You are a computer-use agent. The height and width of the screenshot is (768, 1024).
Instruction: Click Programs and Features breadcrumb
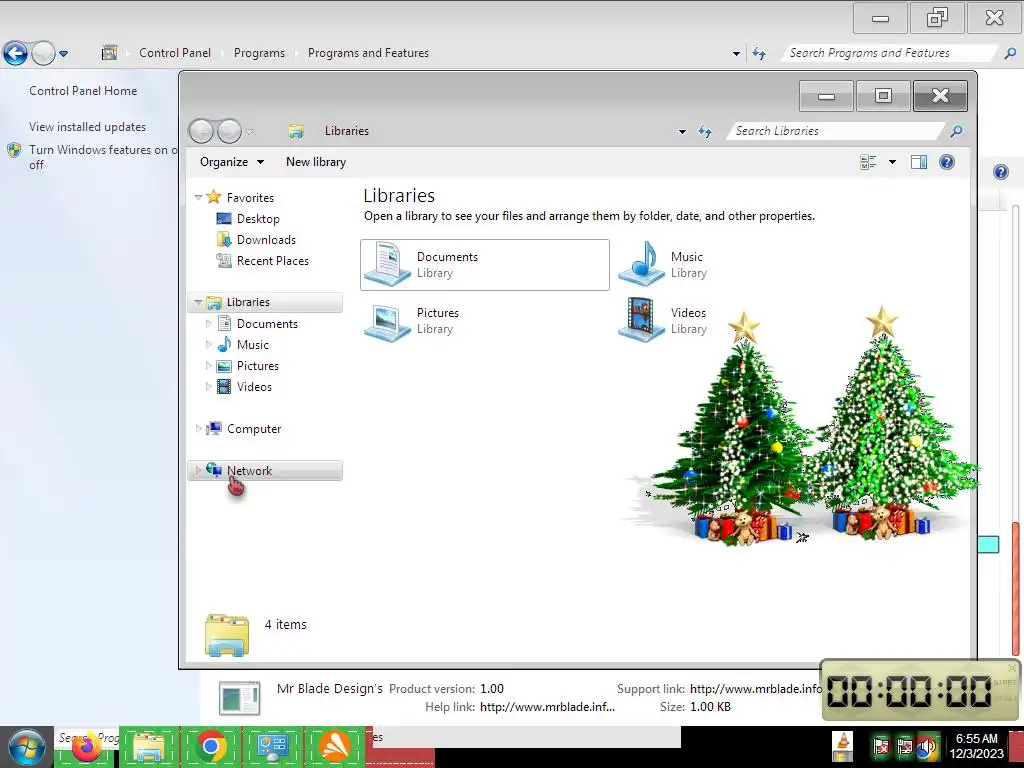click(x=368, y=53)
